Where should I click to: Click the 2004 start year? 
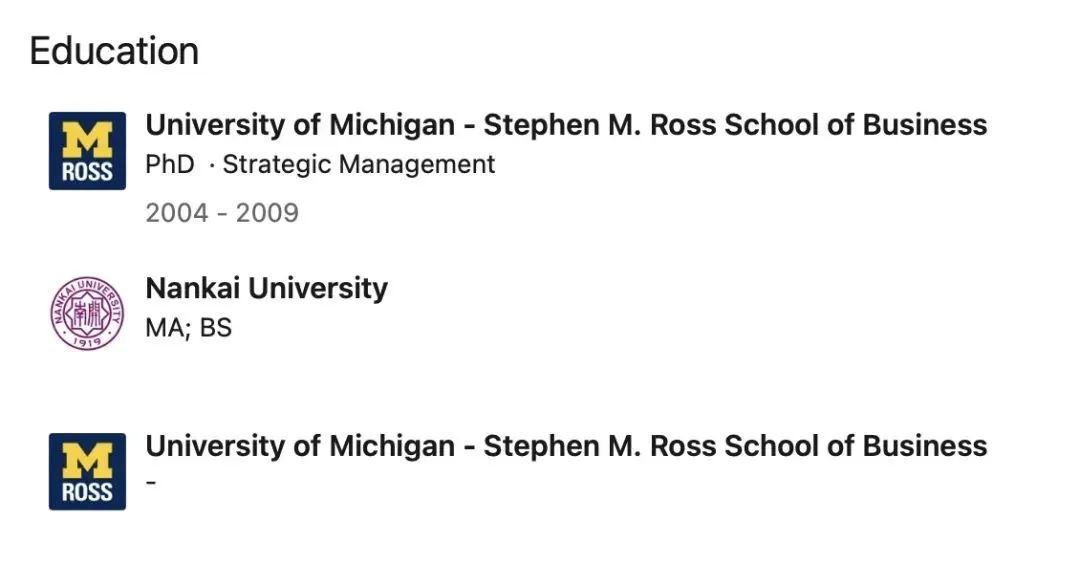pyautogui.click(x=177, y=213)
